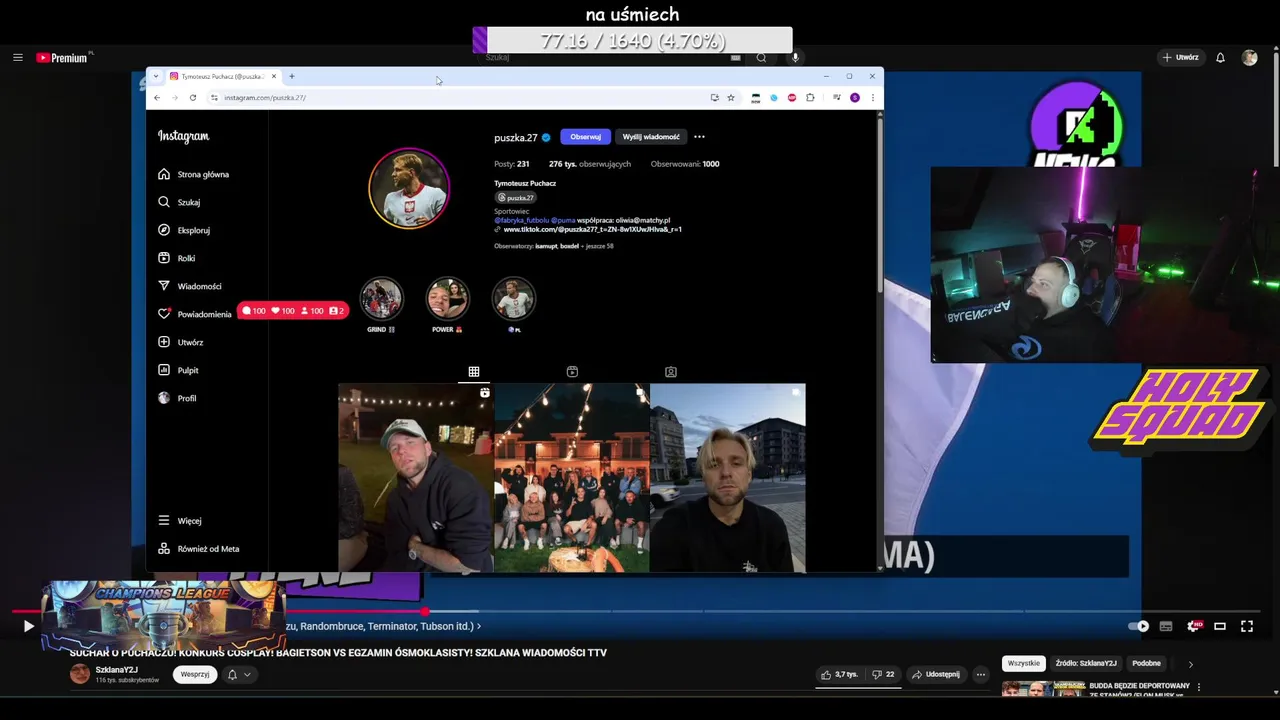This screenshot has width=1280, height=720.
Task: Click the Utwórz create button
Action: pos(1180,58)
